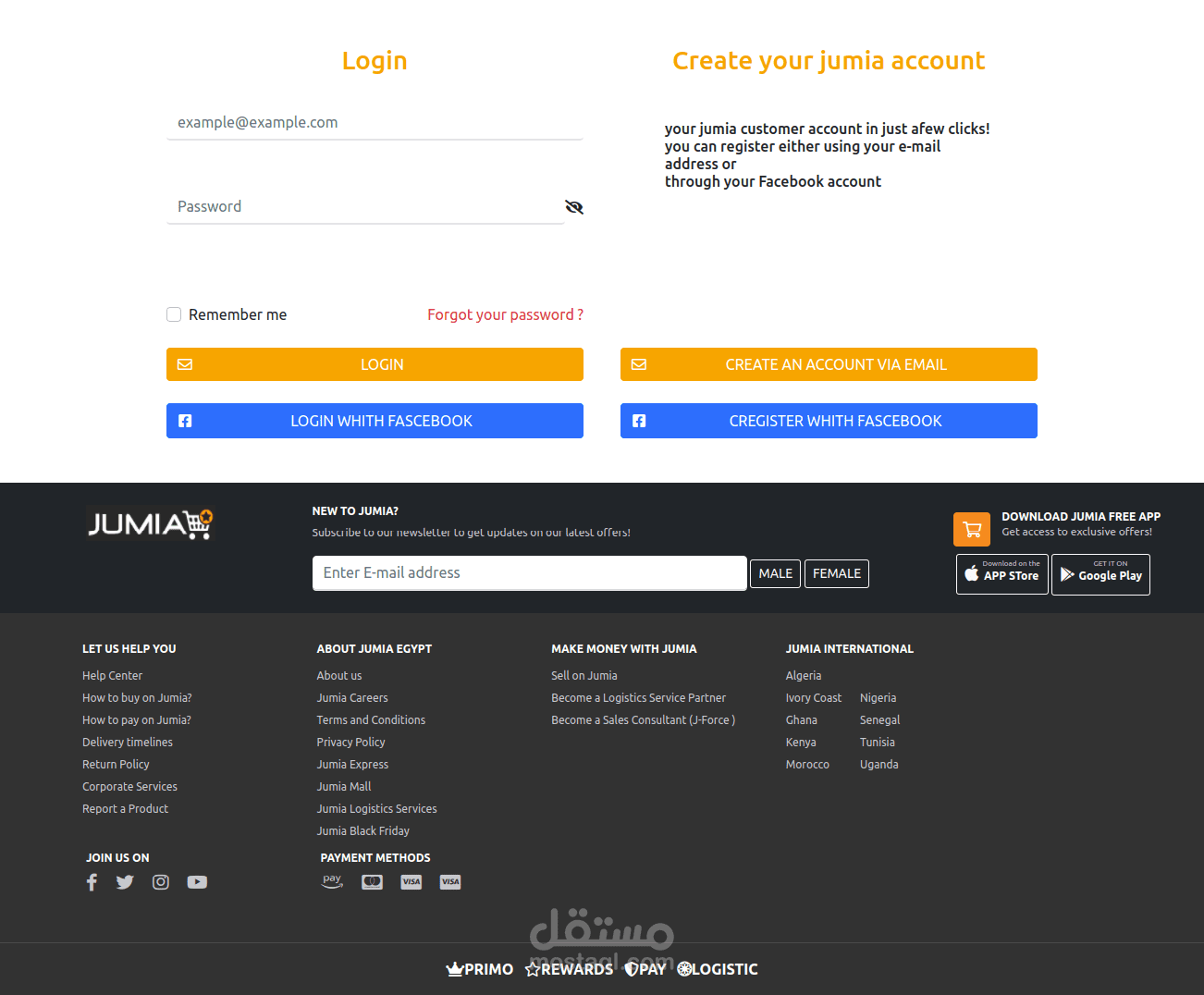Click the envelope icon on LOGIN button
This screenshot has width=1204, height=995.
click(185, 364)
